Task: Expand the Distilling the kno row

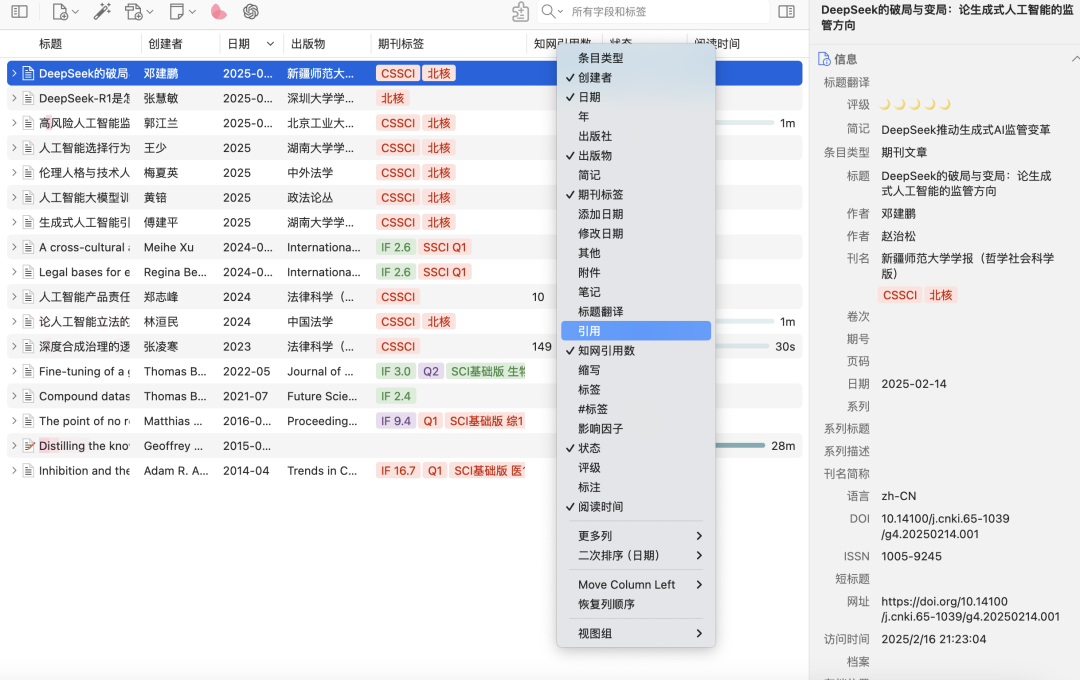Action: (x=14, y=446)
